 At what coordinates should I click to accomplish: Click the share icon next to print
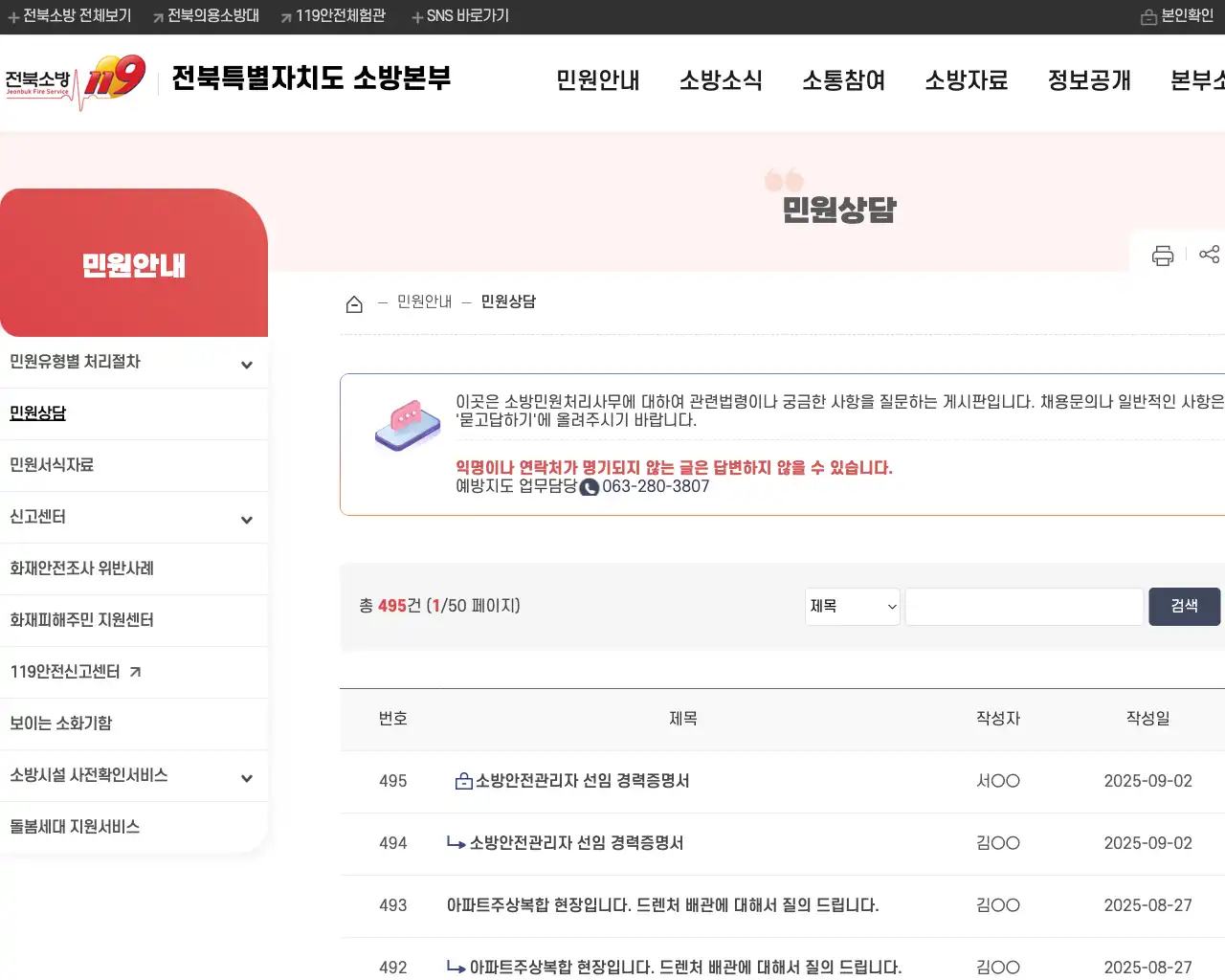[1209, 256]
